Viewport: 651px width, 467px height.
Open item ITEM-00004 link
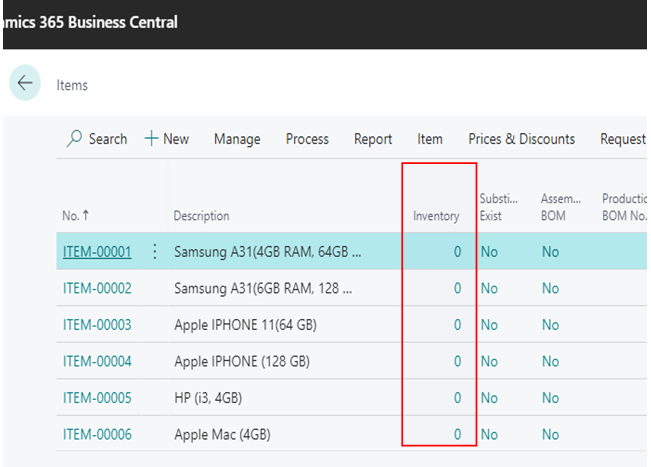tap(97, 361)
